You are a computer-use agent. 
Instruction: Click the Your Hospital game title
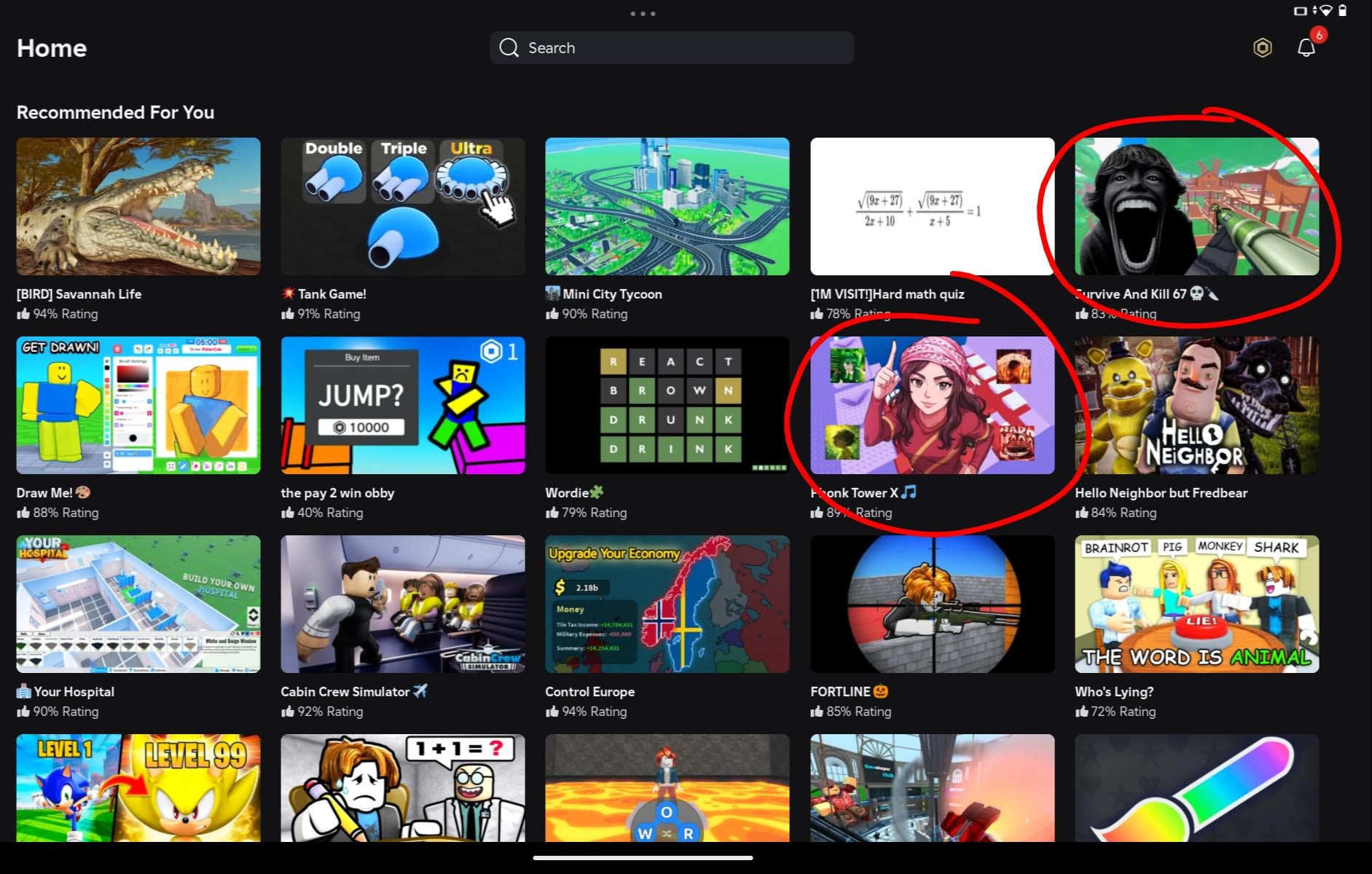tap(74, 692)
